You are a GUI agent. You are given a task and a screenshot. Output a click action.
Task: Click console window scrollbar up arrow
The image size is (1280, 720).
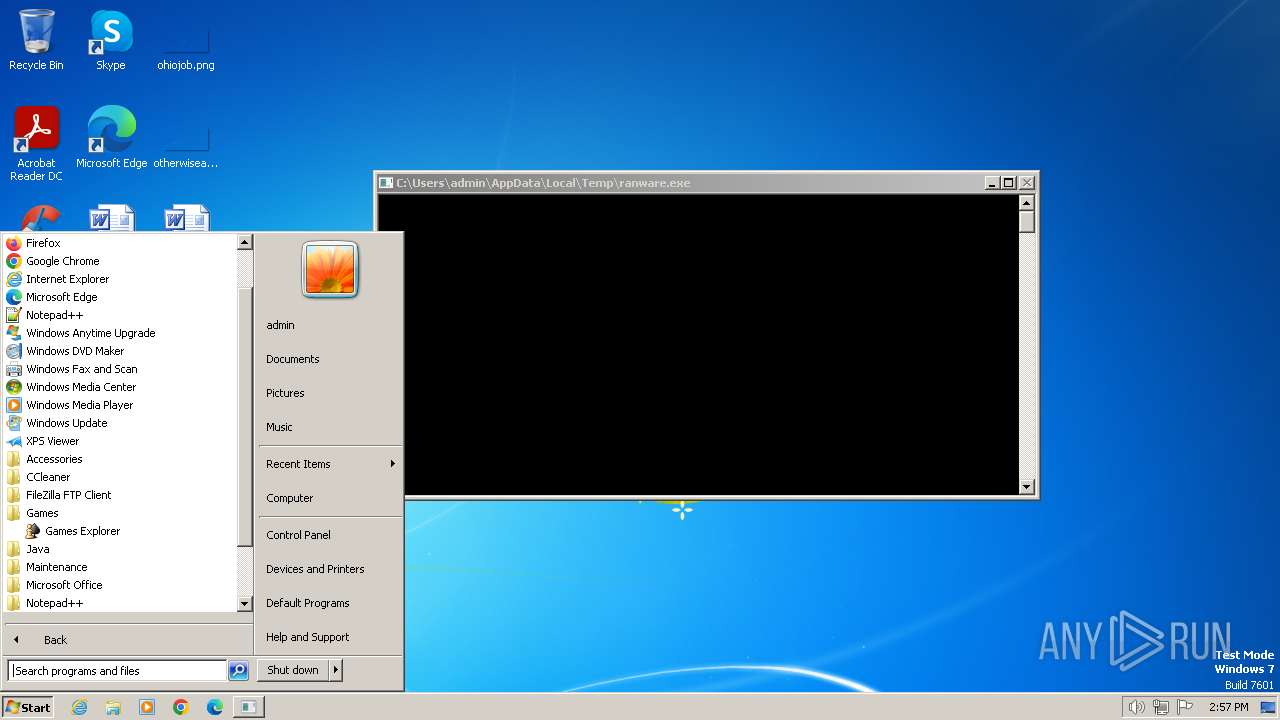(1026, 202)
